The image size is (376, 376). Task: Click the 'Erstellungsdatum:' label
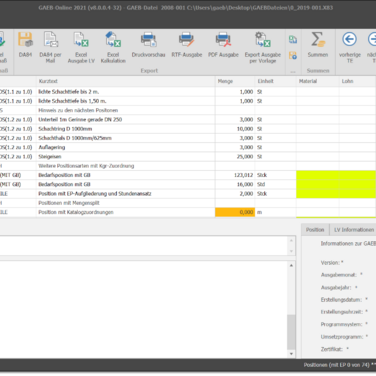coord(341,300)
